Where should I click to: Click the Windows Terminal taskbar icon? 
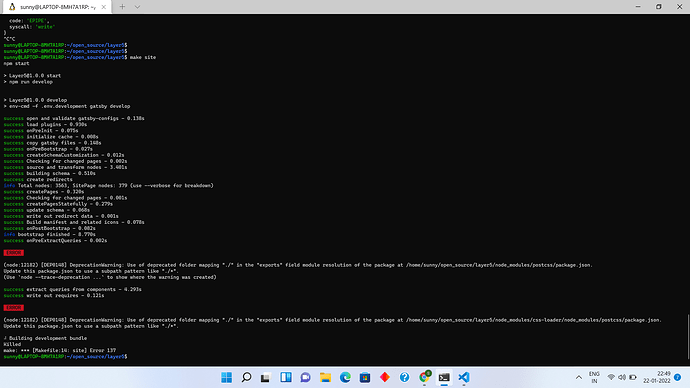point(444,377)
